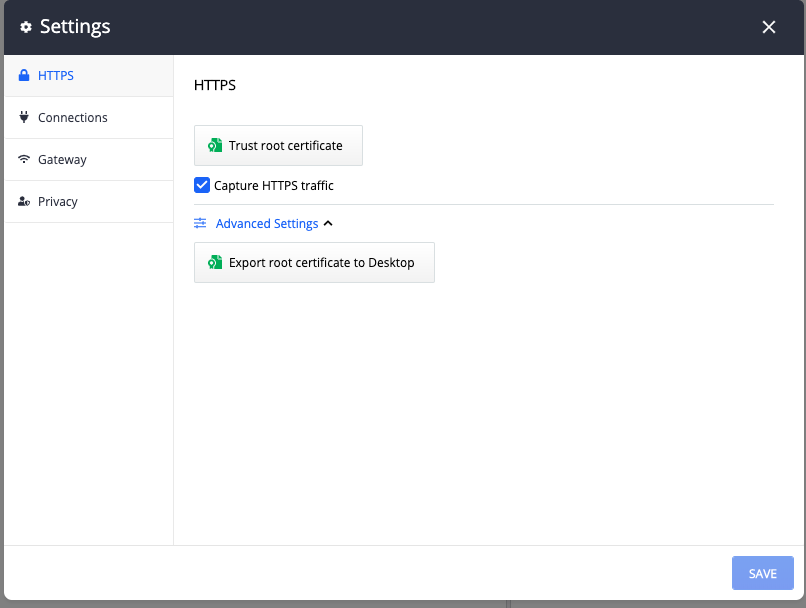Click the certificate icon in Export button
The width and height of the screenshot is (806, 608).
pos(214,263)
